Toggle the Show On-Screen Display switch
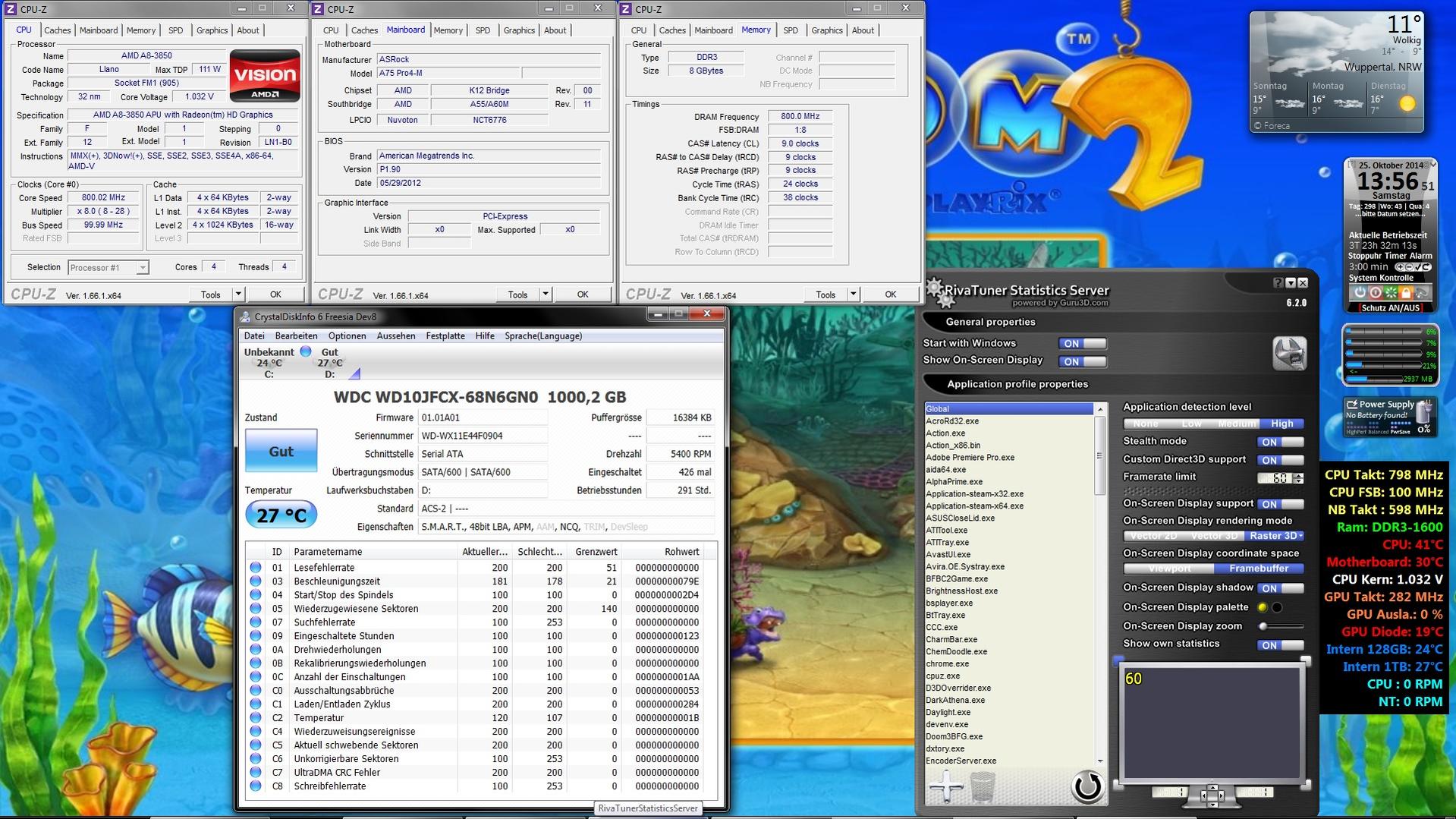 click(x=1083, y=361)
